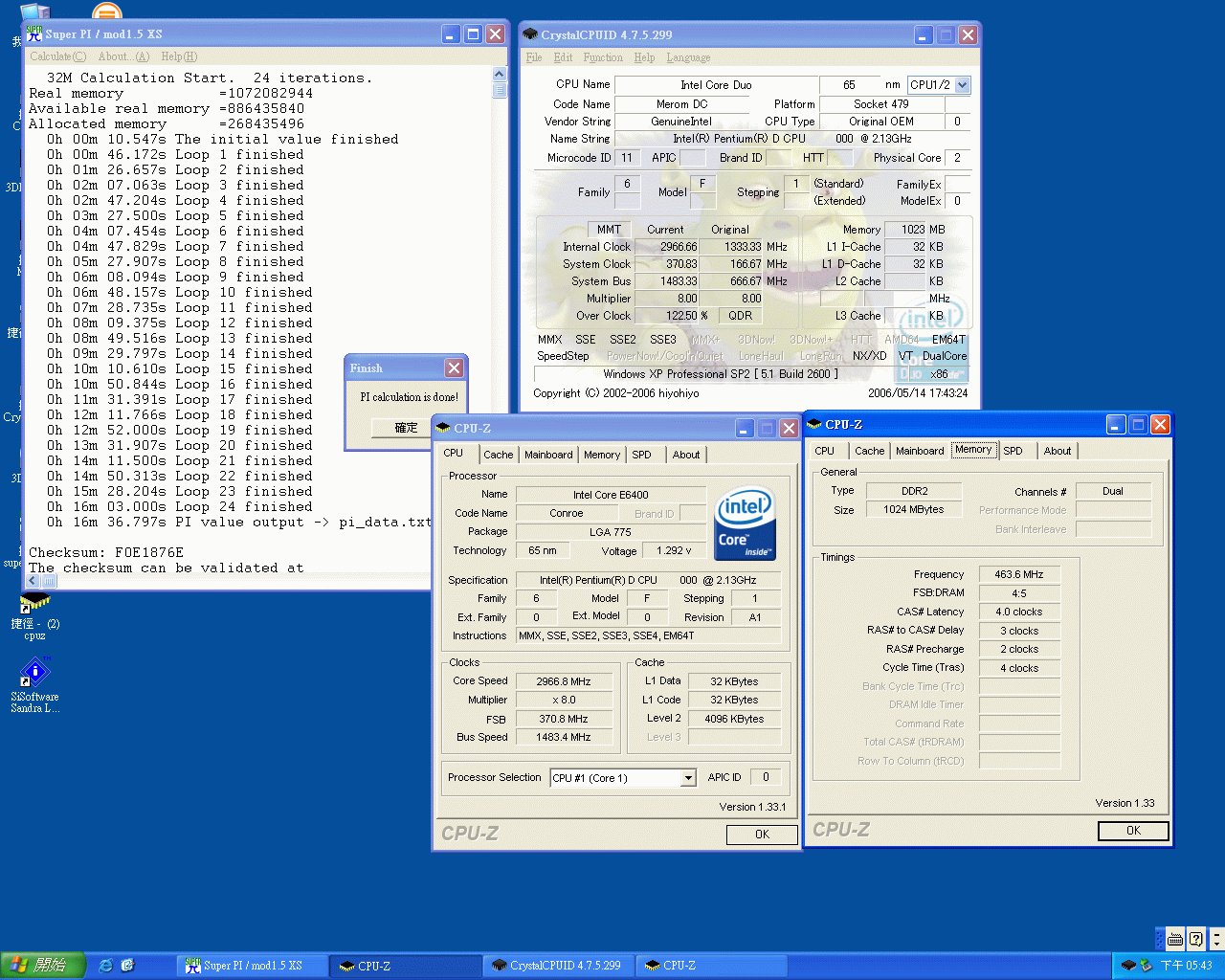1225x980 pixels.
Task: Click the CrystalCPUID title bar chip icon
Action: coord(530,34)
